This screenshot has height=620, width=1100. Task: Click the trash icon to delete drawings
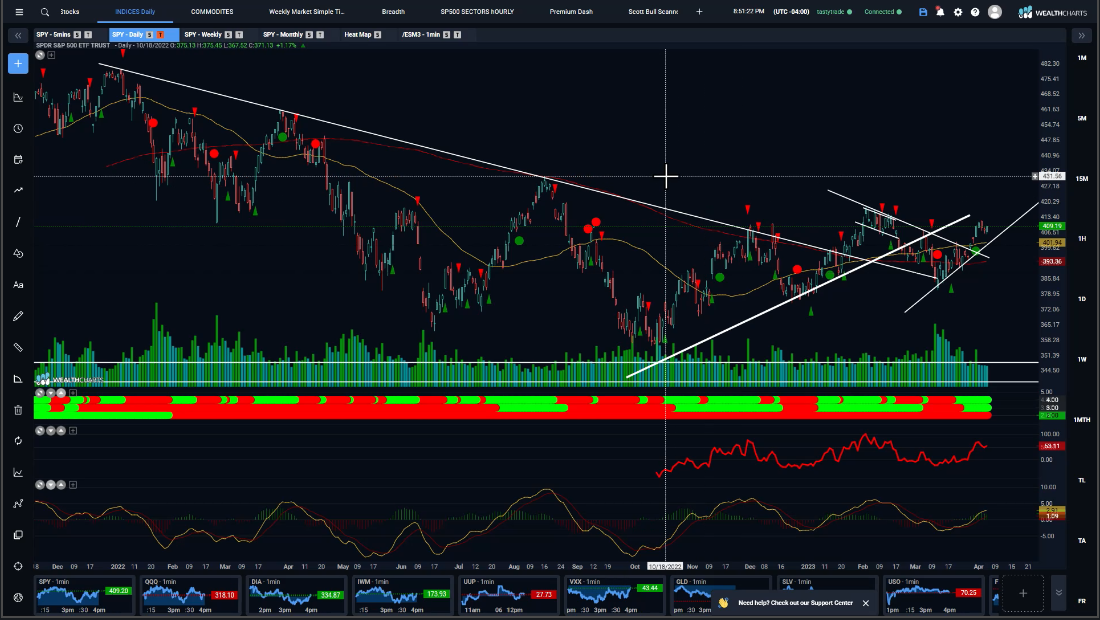point(18,410)
